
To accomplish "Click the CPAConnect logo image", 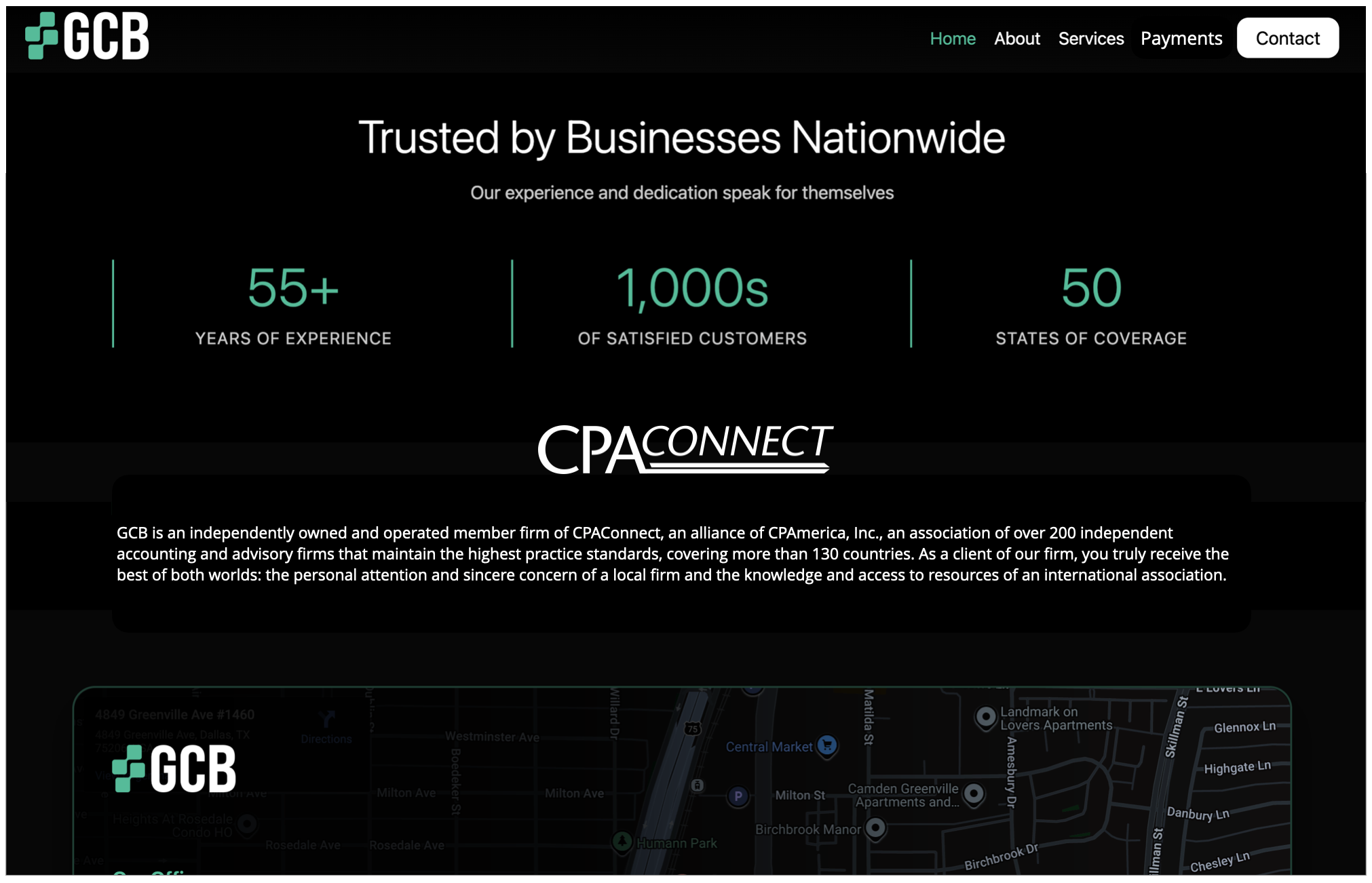I will click(685, 448).
